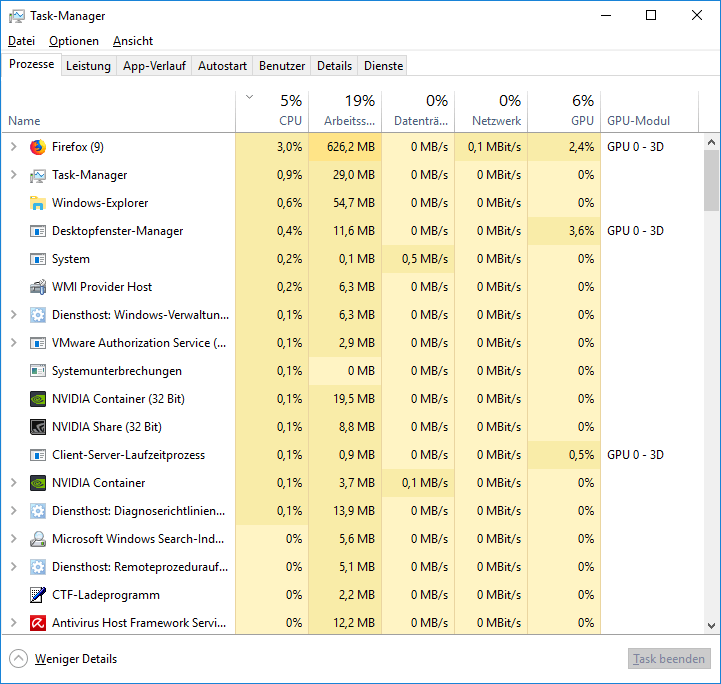Click the Diensthost Diagnoserichtlinien gear icon
Screen dimensions: 721x684
tap(38, 511)
